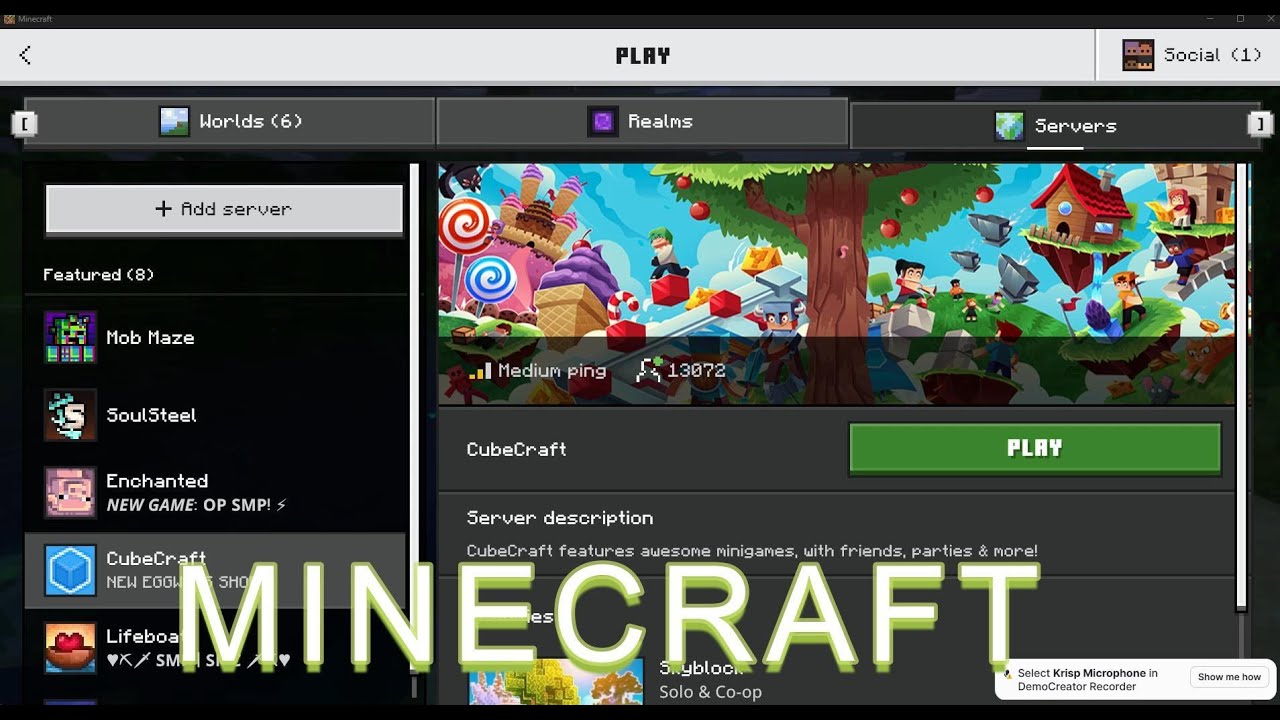
Task: Click the purple Realms portal icon
Action: pyautogui.click(x=602, y=121)
